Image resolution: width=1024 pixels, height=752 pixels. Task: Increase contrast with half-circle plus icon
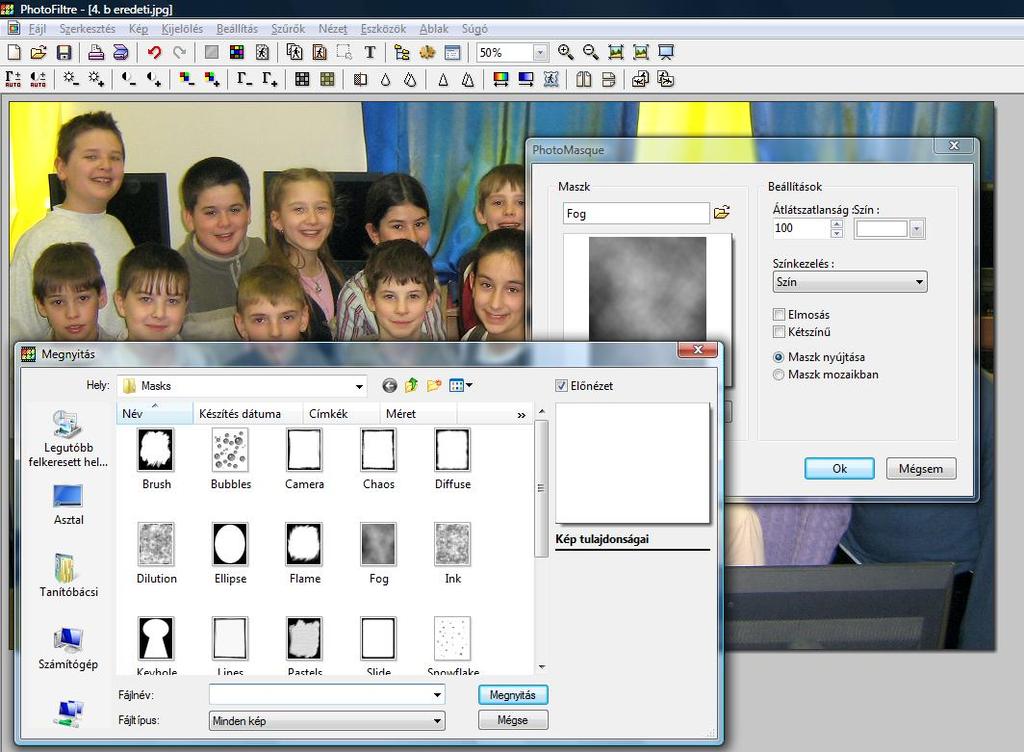coord(154,80)
